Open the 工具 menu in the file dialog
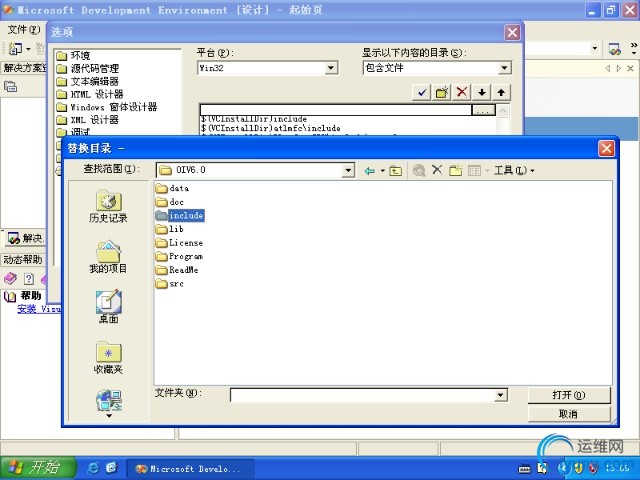Viewport: 640px width, 480px height. pyautogui.click(x=514, y=170)
